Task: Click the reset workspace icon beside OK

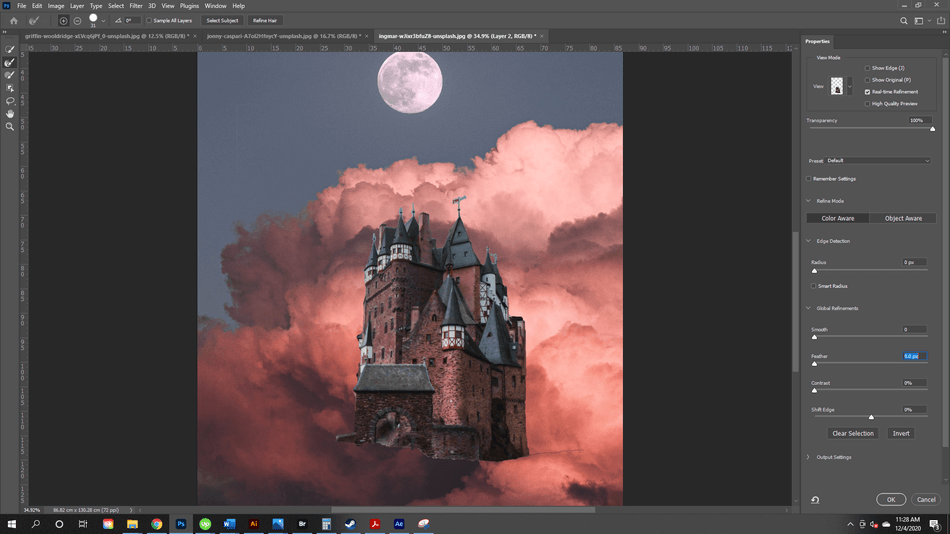Action: tap(815, 500)
